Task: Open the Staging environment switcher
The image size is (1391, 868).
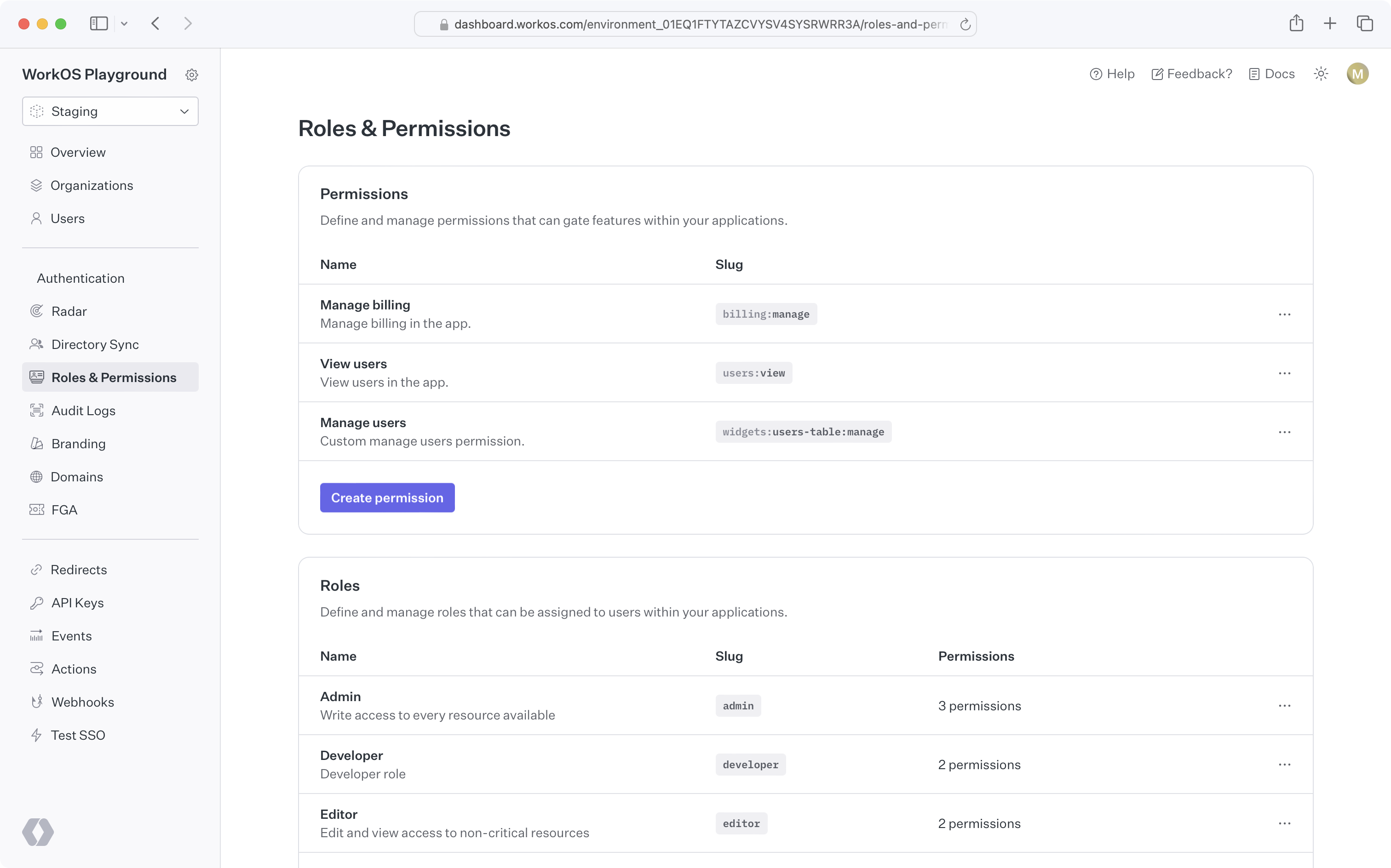Action: click(x=109, y=111)
